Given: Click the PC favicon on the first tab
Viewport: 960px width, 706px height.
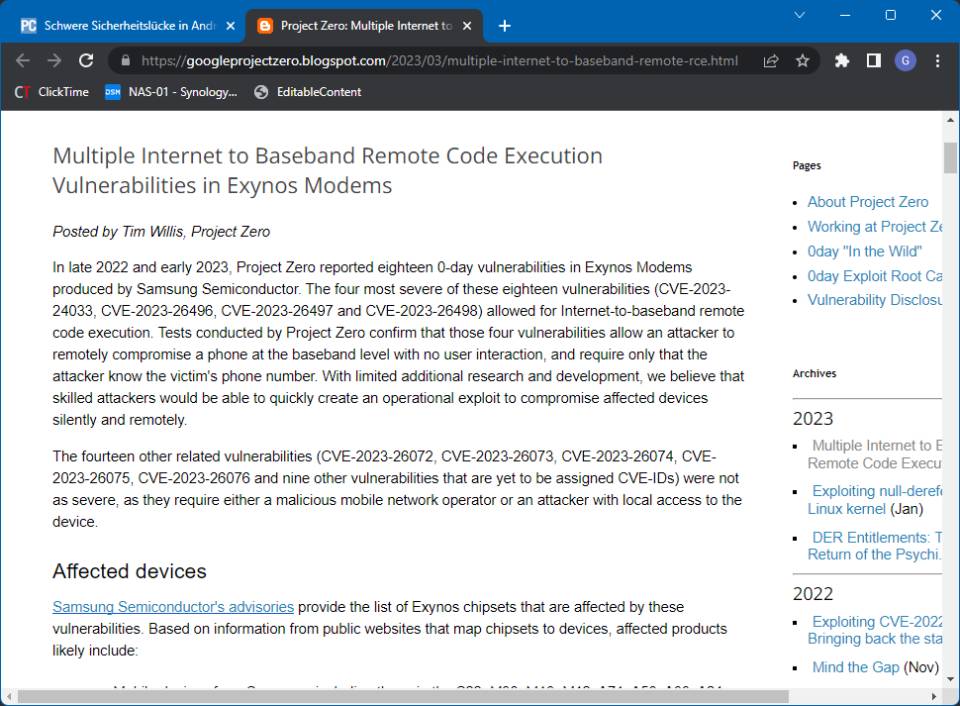Looking at the screenshot, I should [28, 26].
